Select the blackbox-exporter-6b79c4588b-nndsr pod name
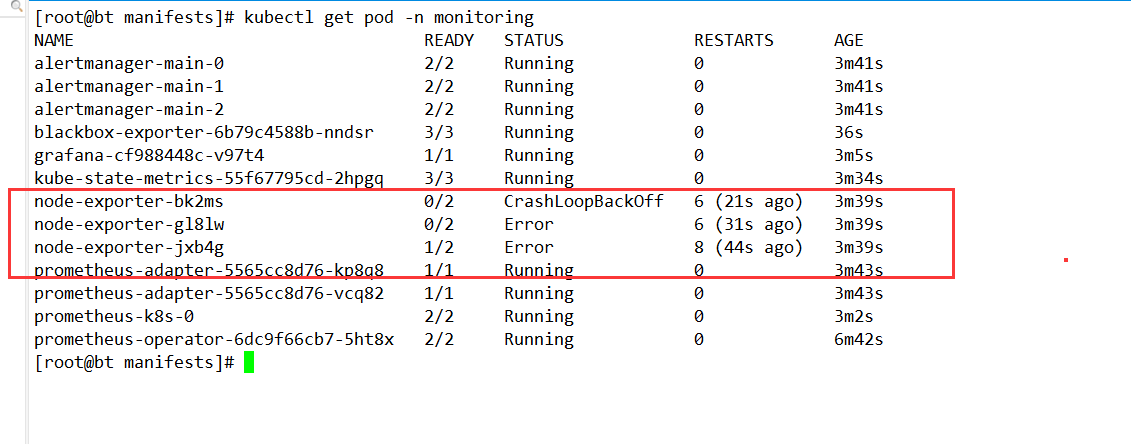 coord(203,133)
